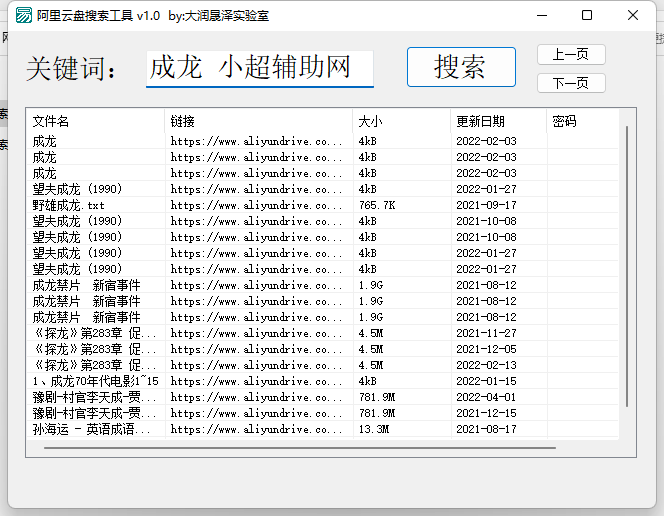
Task: Click the 765.7K size cell
Action: 377,205
